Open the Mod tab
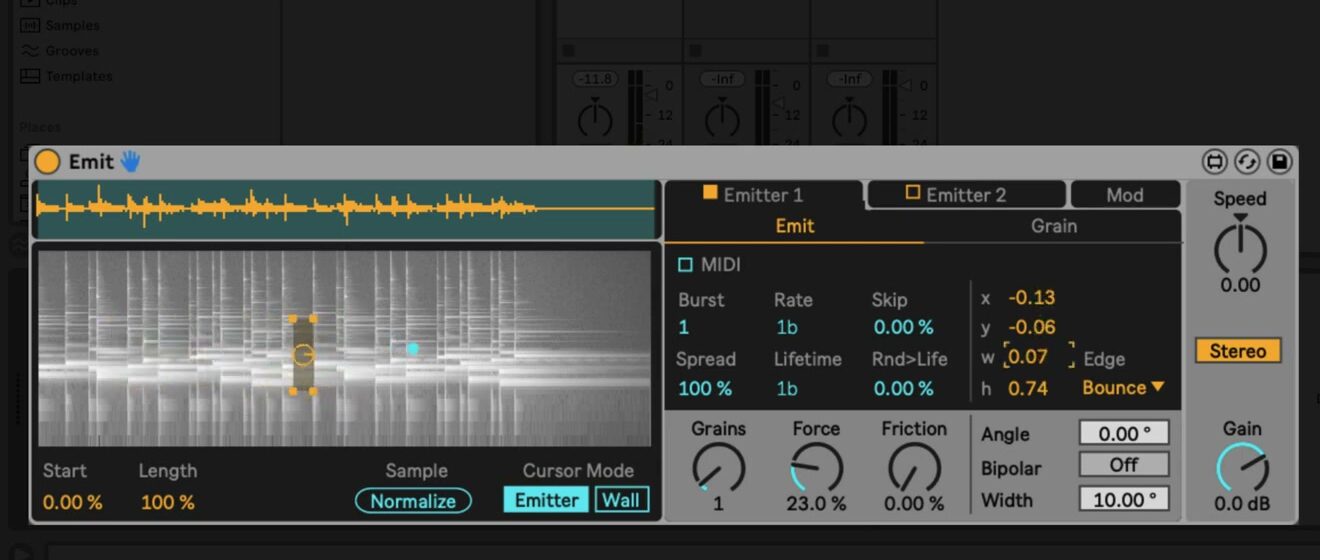 (1124, 195)
